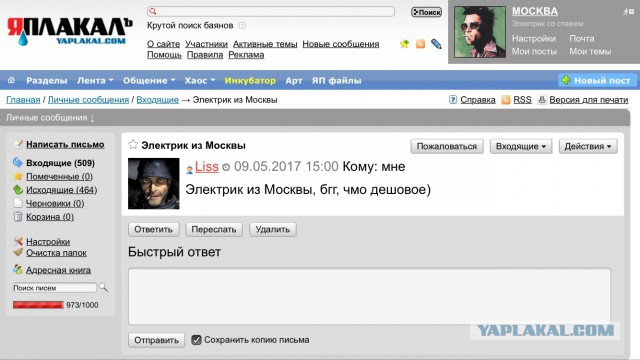Click the logout icon in profile corner
The height and width of the screenshot is (360, 640).
click(x=629, y=12)
